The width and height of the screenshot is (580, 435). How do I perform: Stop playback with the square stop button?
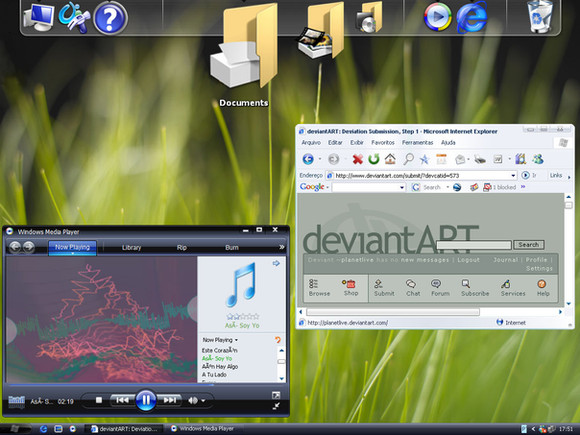click(x=99, y=400)
